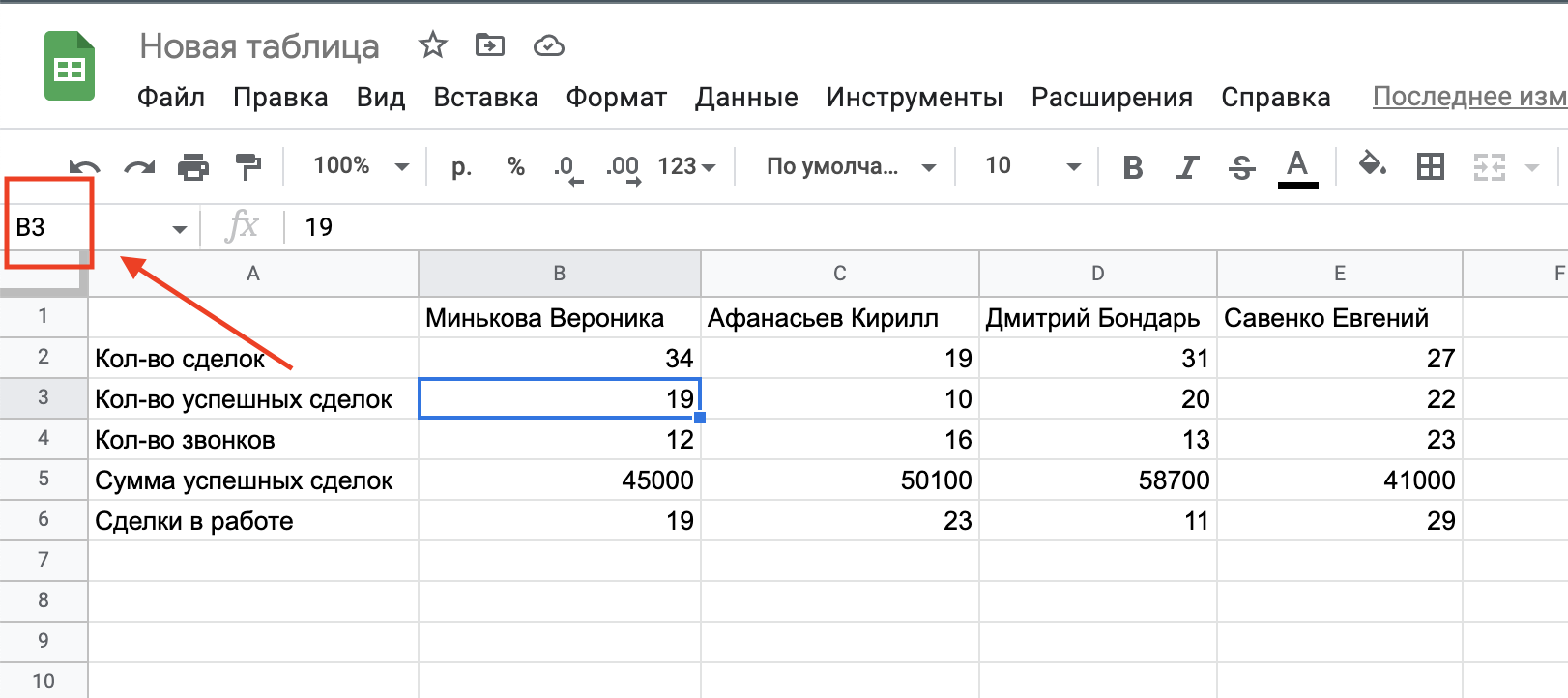This screenshot has width=1568, height=698.
Task: Click the move to folder icon
Action: tap(490, 45)
